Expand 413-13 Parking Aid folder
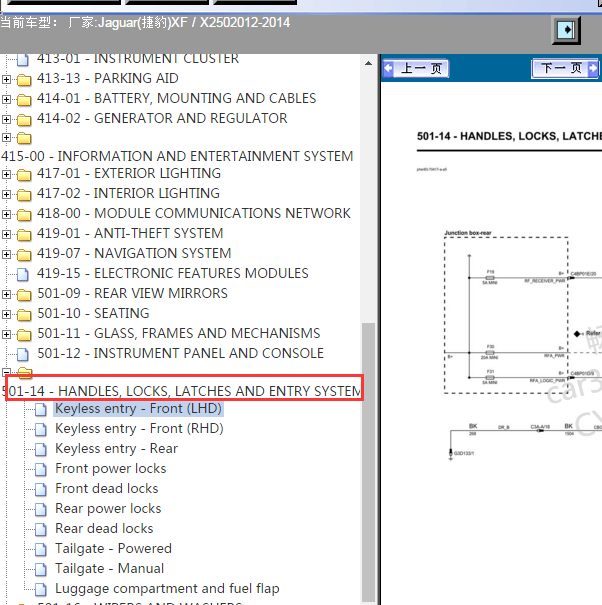Image resolution: width=602 pixels, height=605 pixels. coord(6,79)
